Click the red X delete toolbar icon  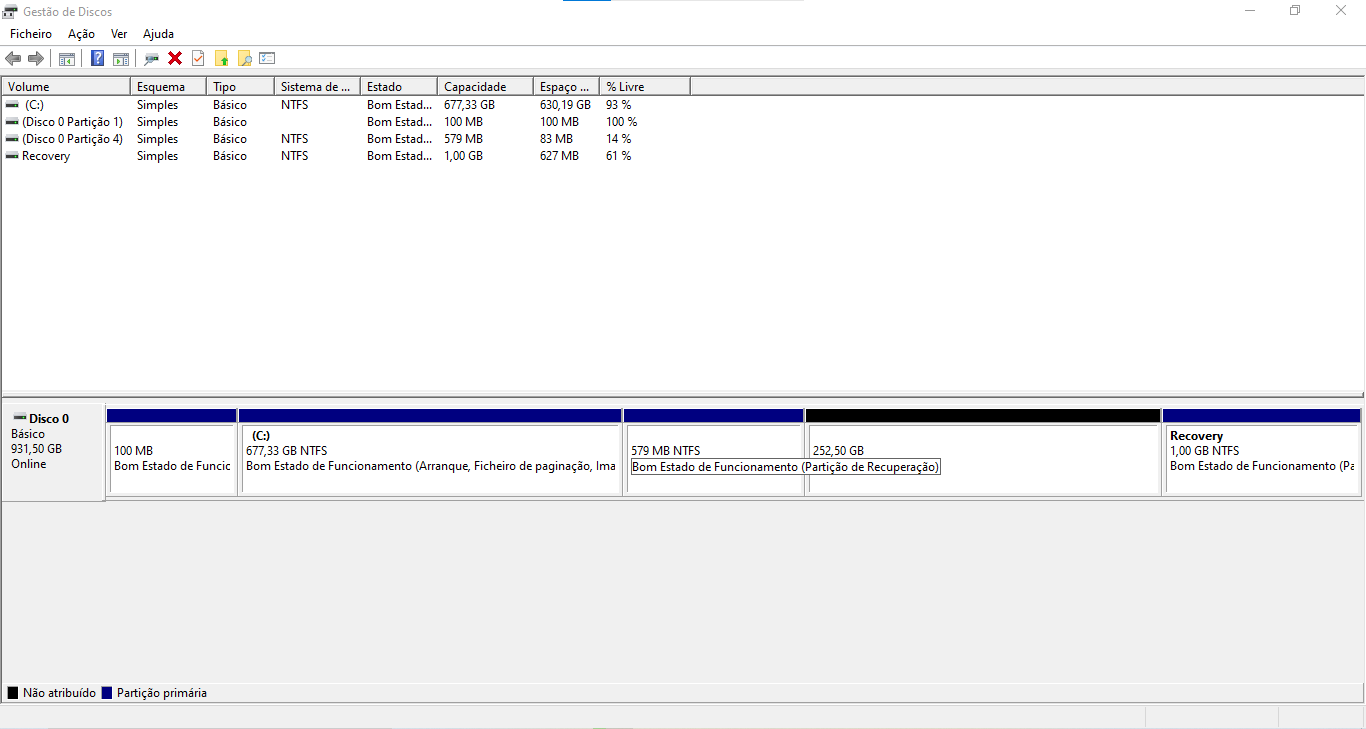175,58
